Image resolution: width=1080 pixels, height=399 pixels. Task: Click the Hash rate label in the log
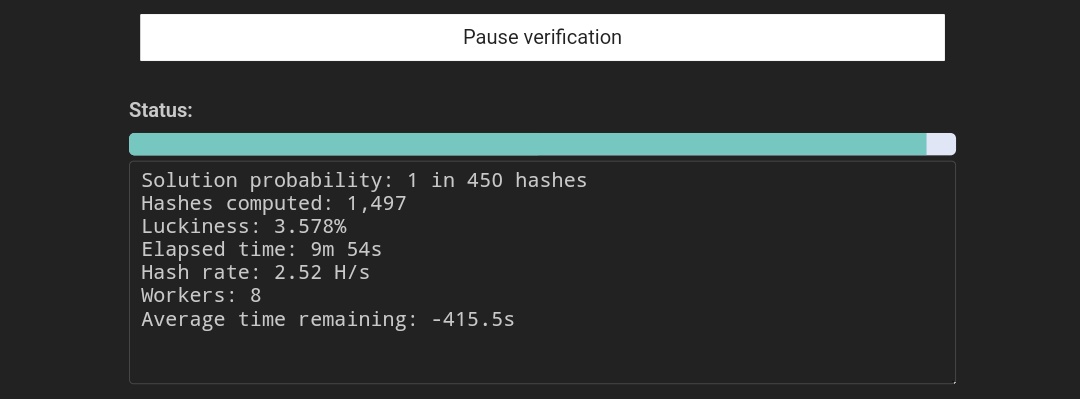pos(201,272)
